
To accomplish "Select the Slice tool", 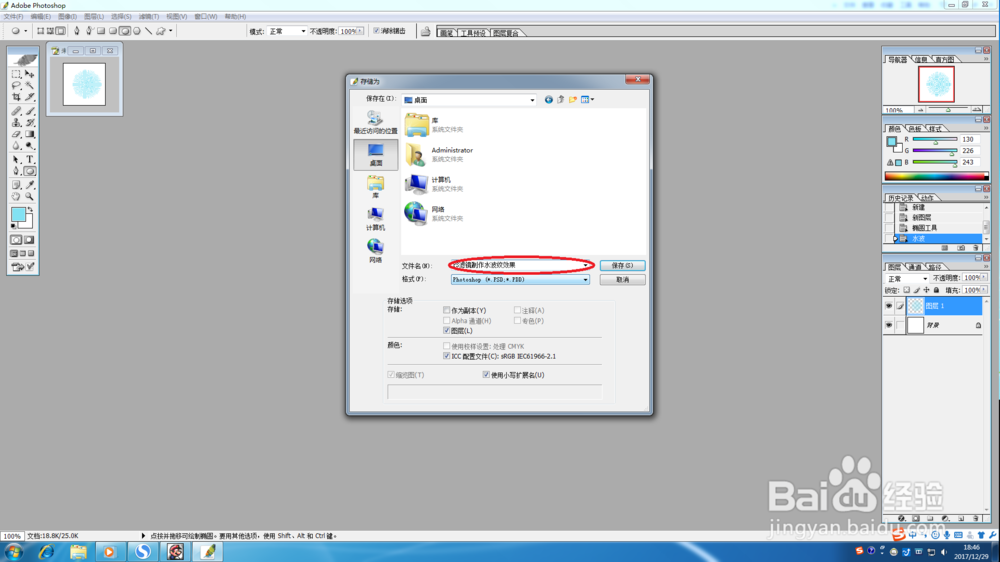I will point(29,97).
